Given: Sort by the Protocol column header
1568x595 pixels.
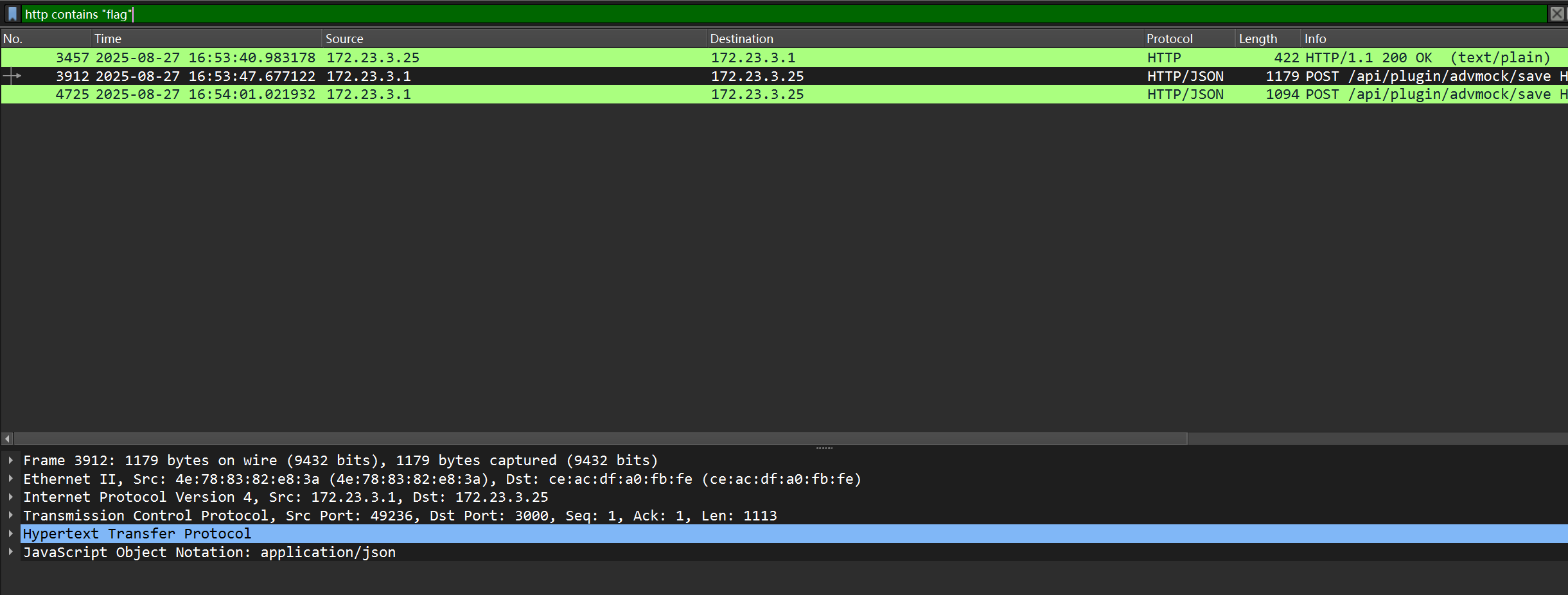Looking at the screenshot, I should pyautogui.click(x=1188, y=39).
